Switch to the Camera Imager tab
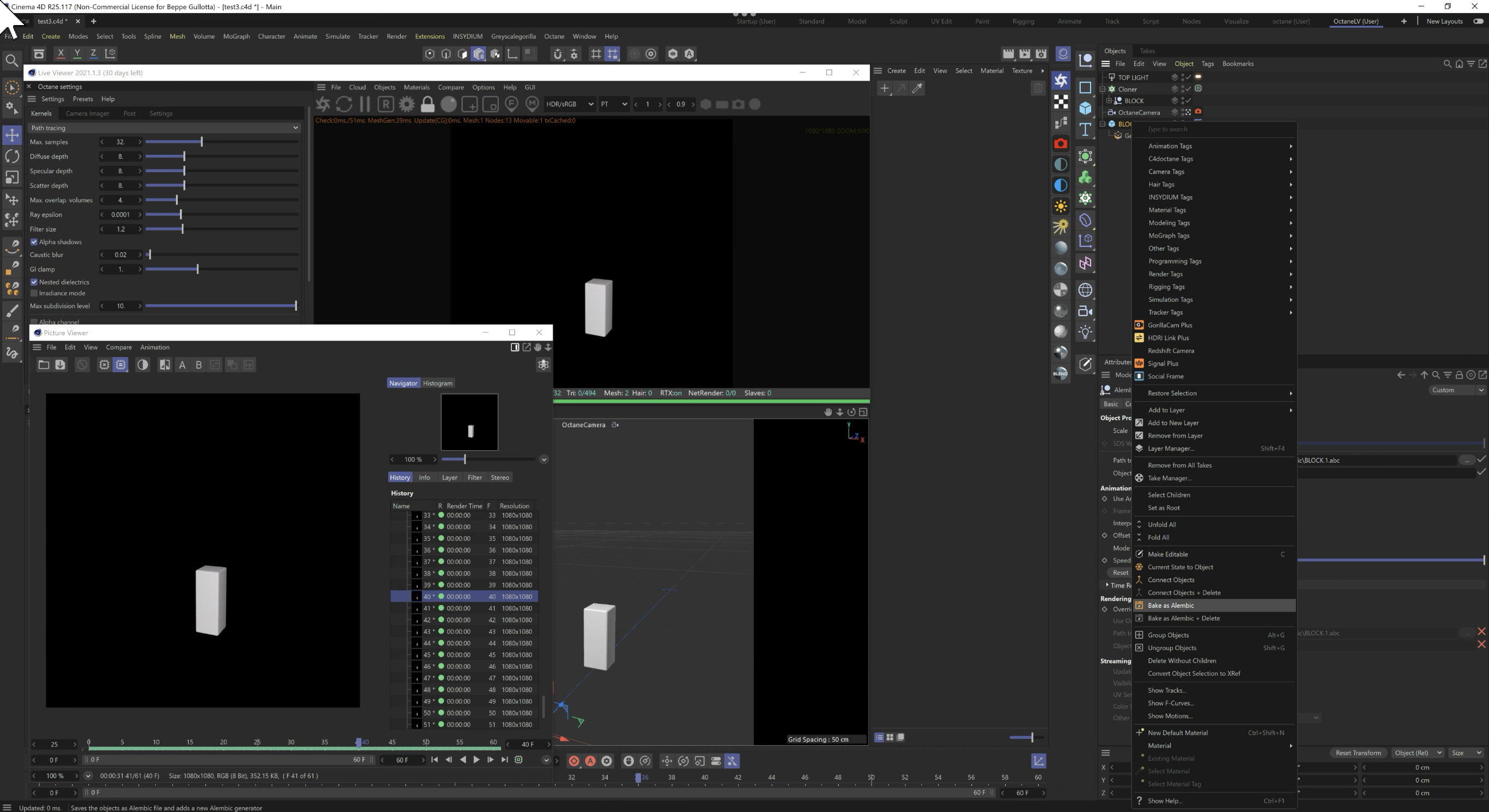Image resolution: width=1489 pixels, height=812 pixels. coord(87,113)
